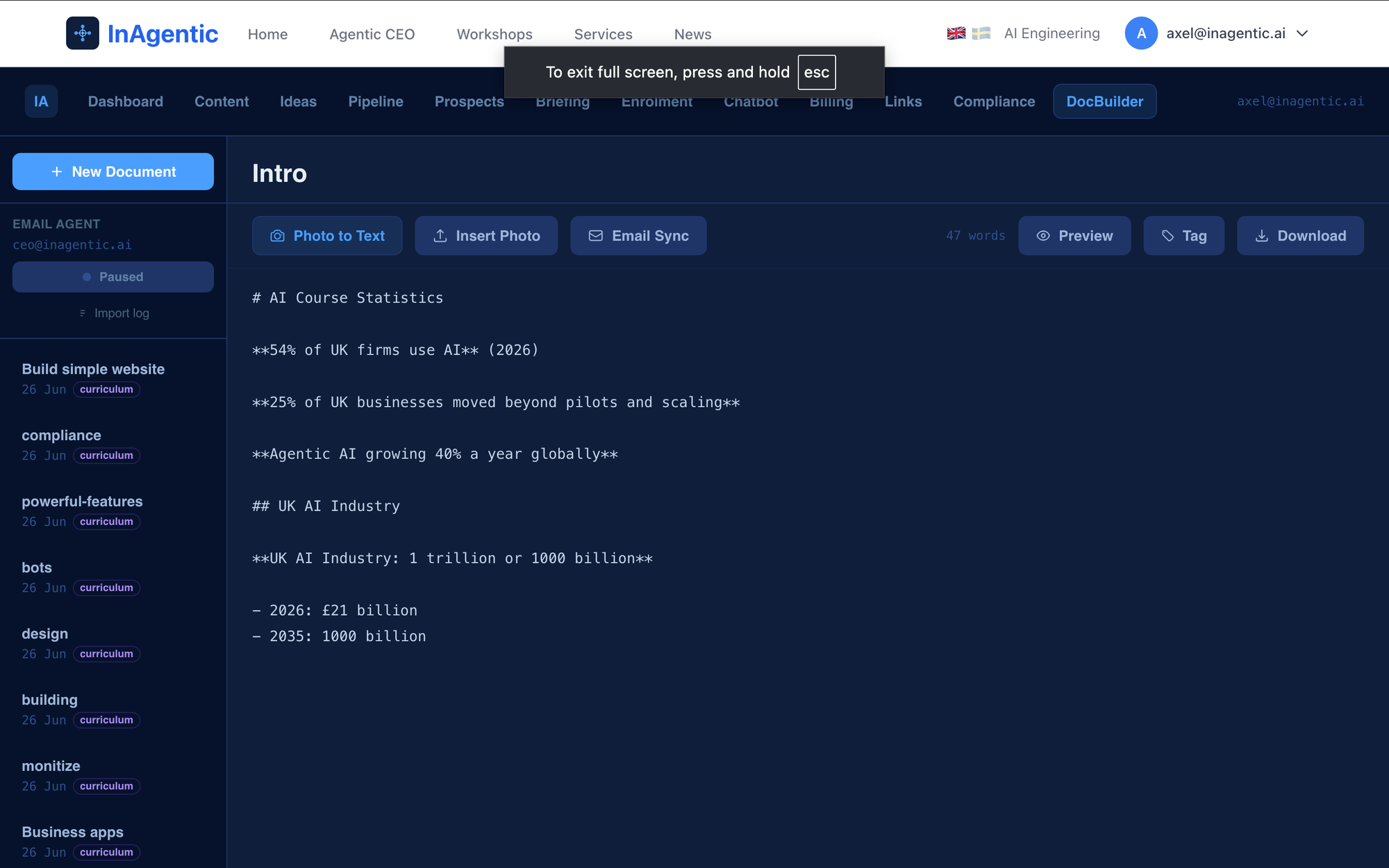This screenshot has width=1389, height=868.
Task: Open the account dropdown chevron
Action: [x=1302, y=33]
